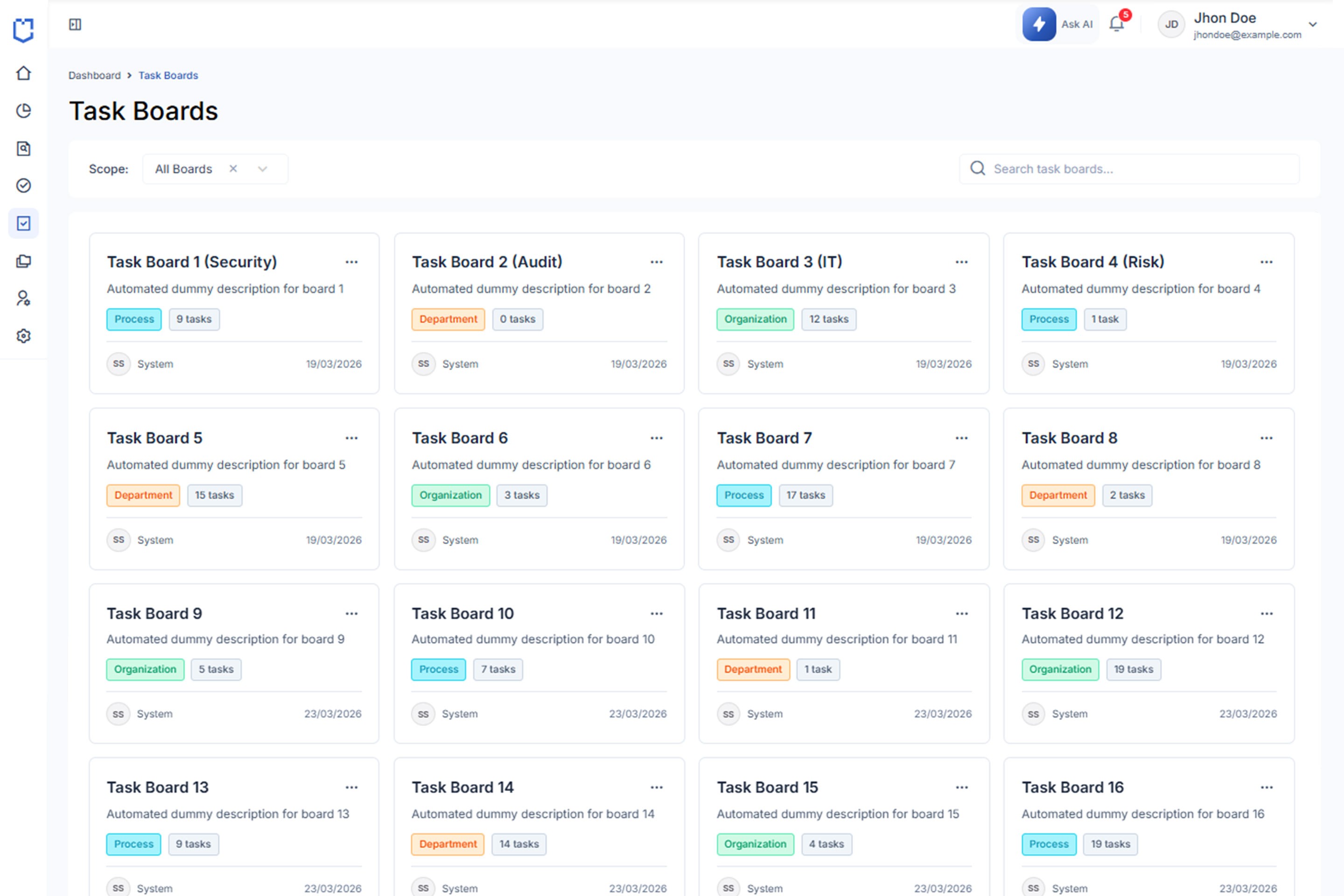Click the home icon in sidebar
Screen dimensions: 1344x896
[x=23, y=73]
